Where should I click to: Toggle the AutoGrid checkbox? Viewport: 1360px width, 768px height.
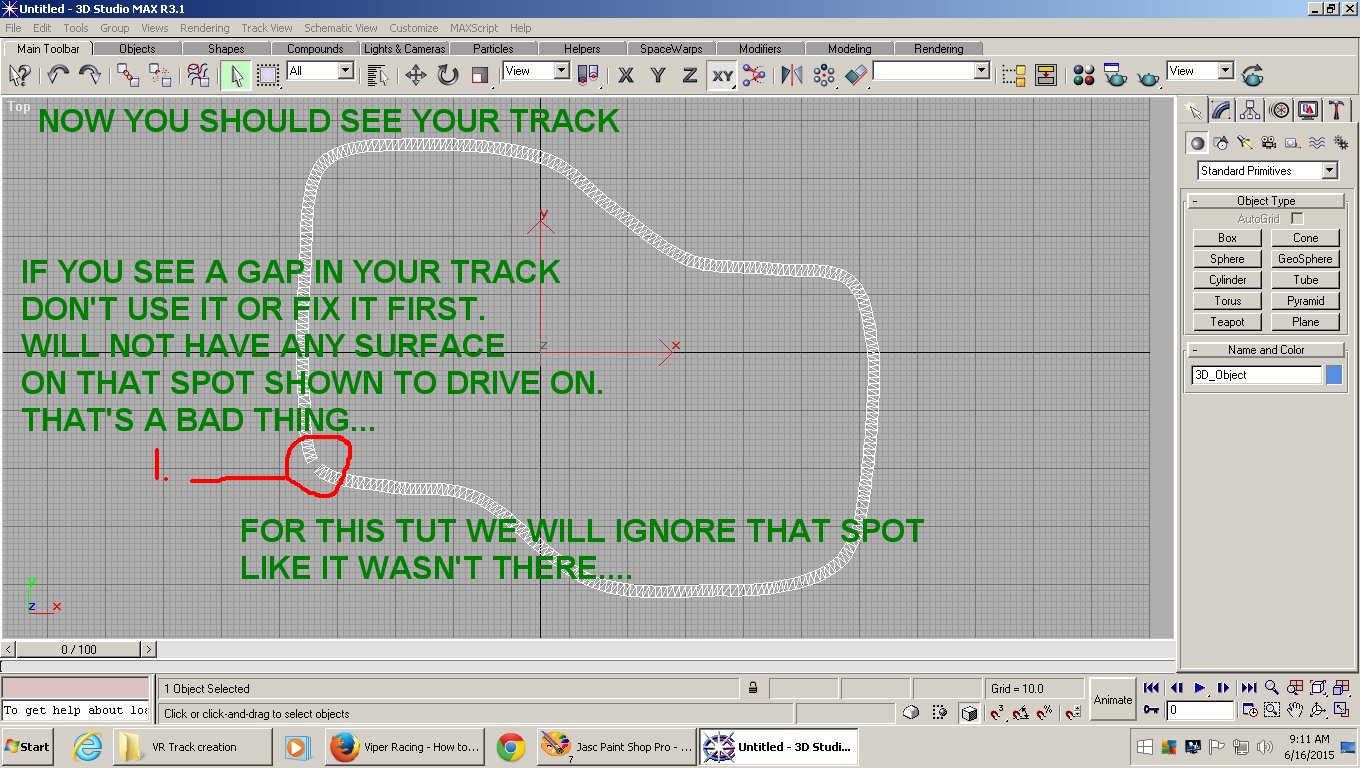click(1297, 218)
